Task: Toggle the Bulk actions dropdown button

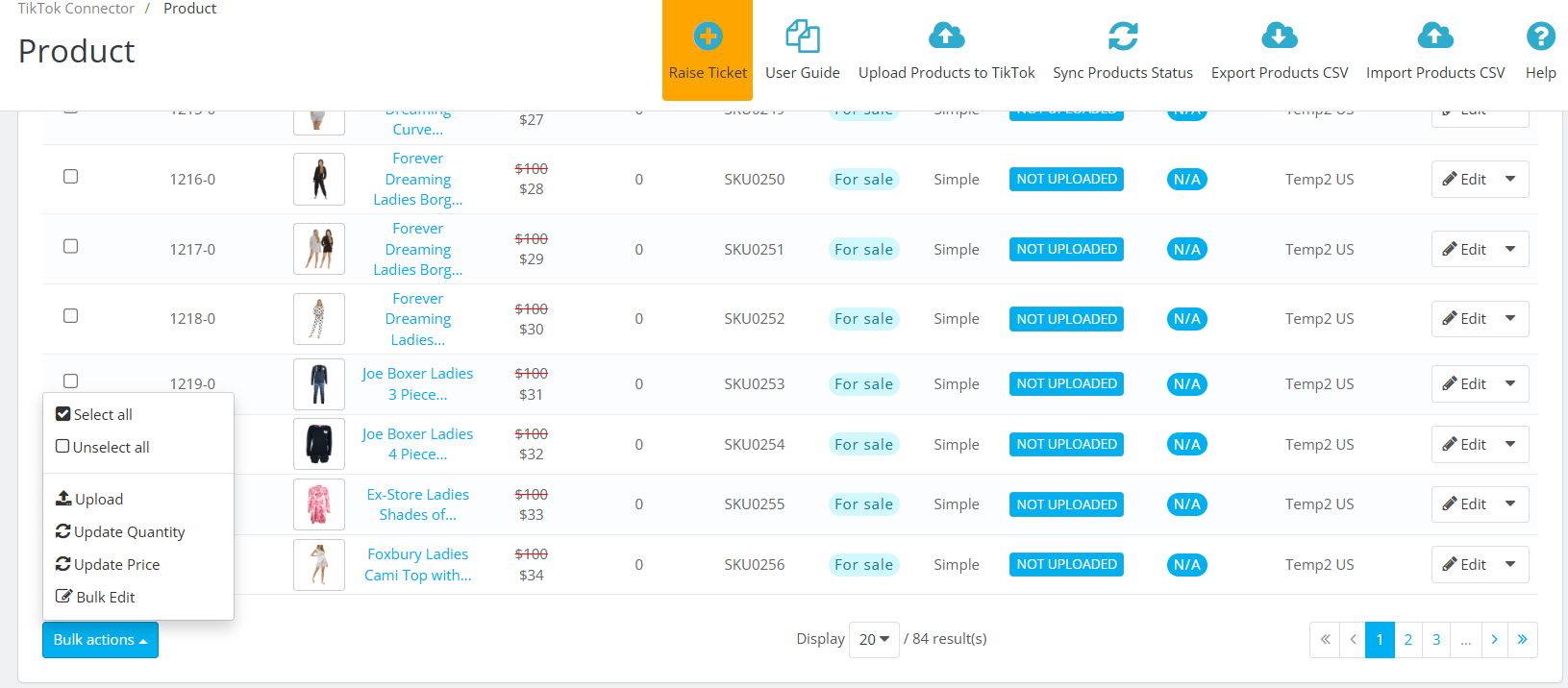Action: click(100, 640)
